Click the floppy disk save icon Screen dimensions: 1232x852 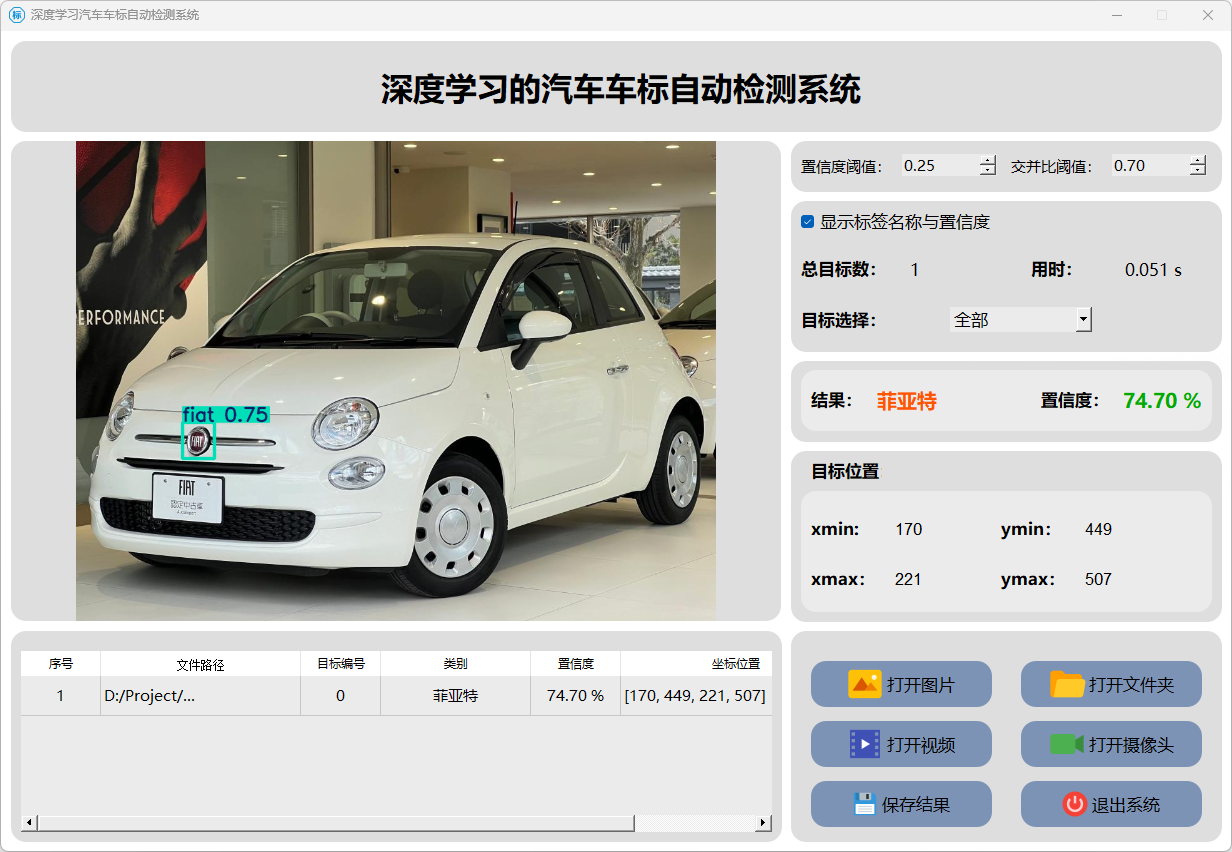(x=864, y=804)
